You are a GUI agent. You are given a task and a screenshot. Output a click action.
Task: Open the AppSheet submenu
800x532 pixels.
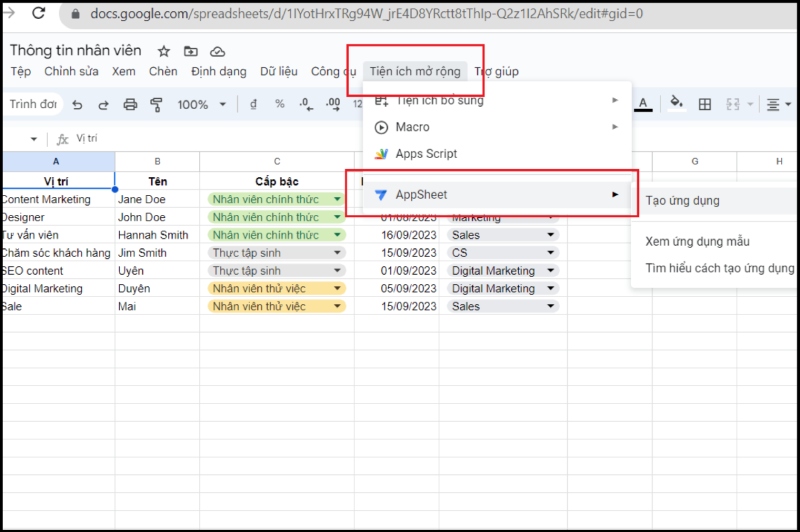coord(497,194)
